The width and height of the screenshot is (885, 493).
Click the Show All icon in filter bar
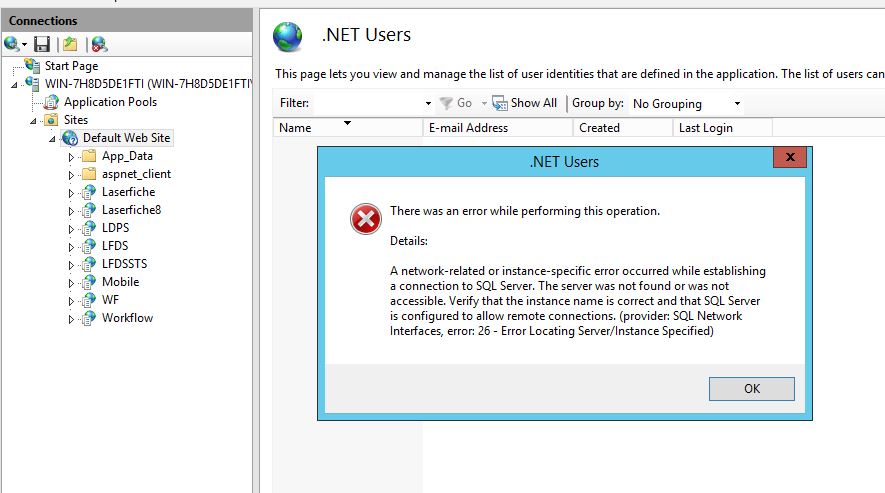500,103
